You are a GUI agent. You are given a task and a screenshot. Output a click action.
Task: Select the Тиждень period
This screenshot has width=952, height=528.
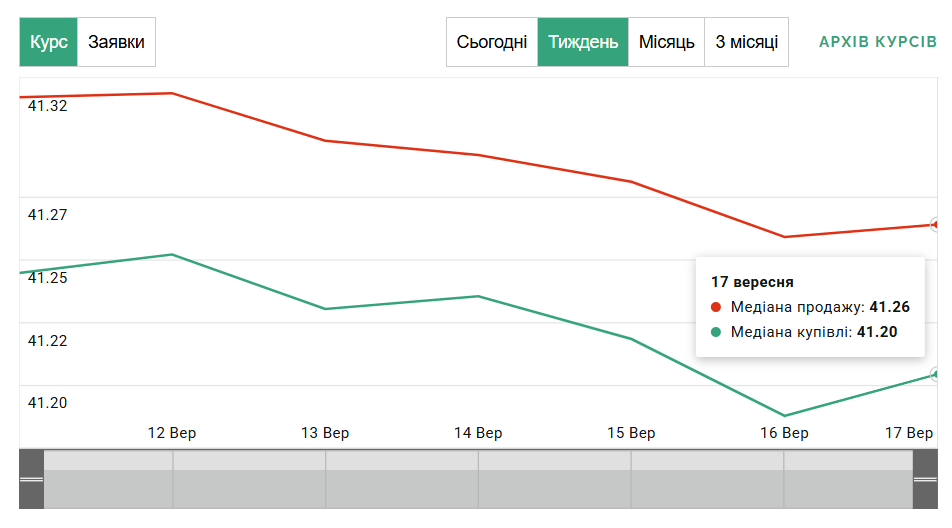click(583, 42)
